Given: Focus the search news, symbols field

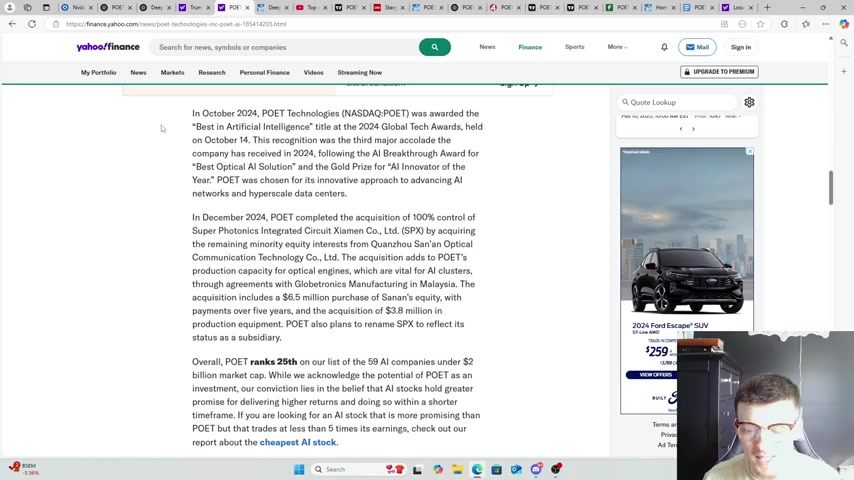Looking at the screenshot, I should [x=283, y=47].
